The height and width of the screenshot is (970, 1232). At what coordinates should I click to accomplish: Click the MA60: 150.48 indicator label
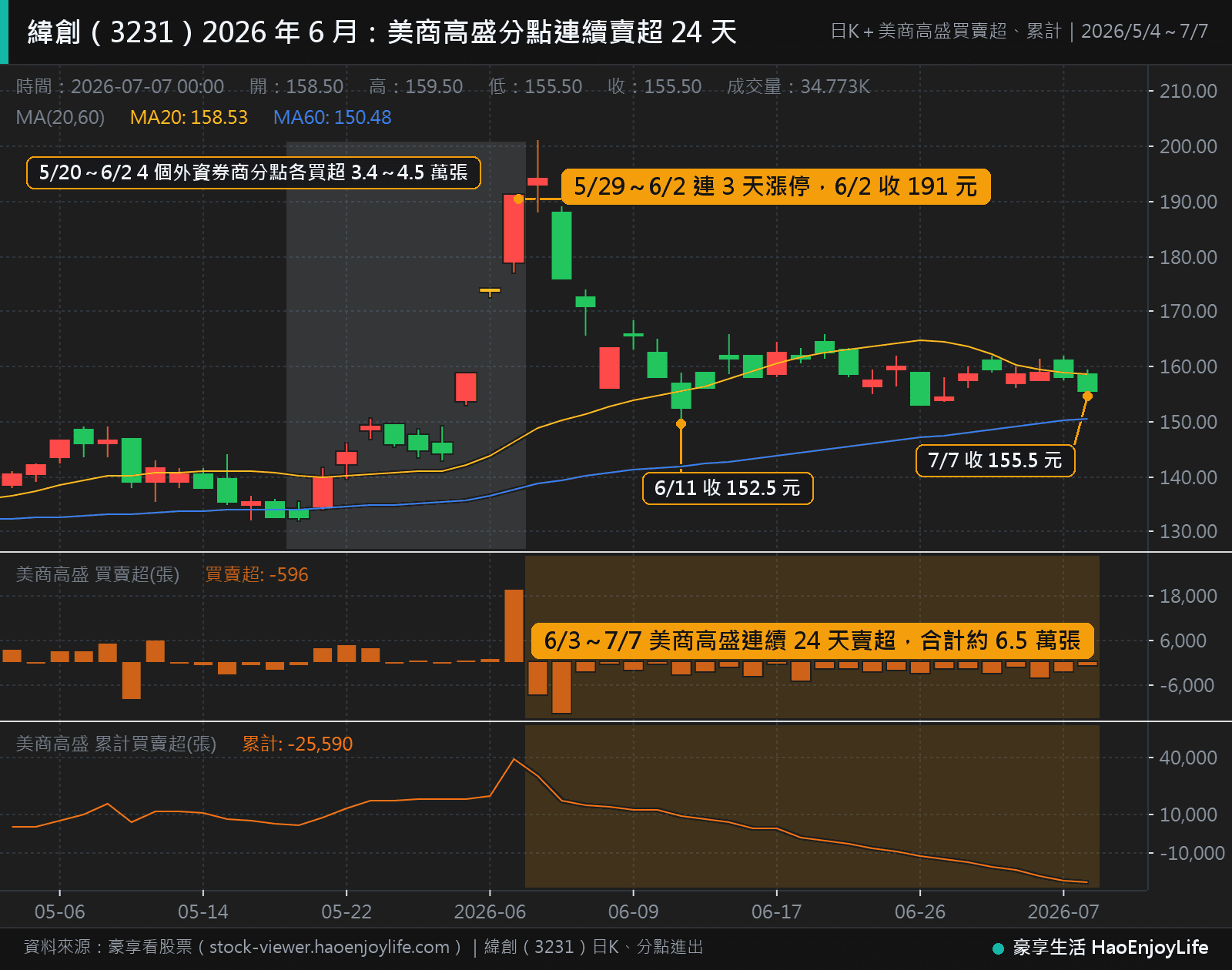pyautogui.click(x=333, y=117)
